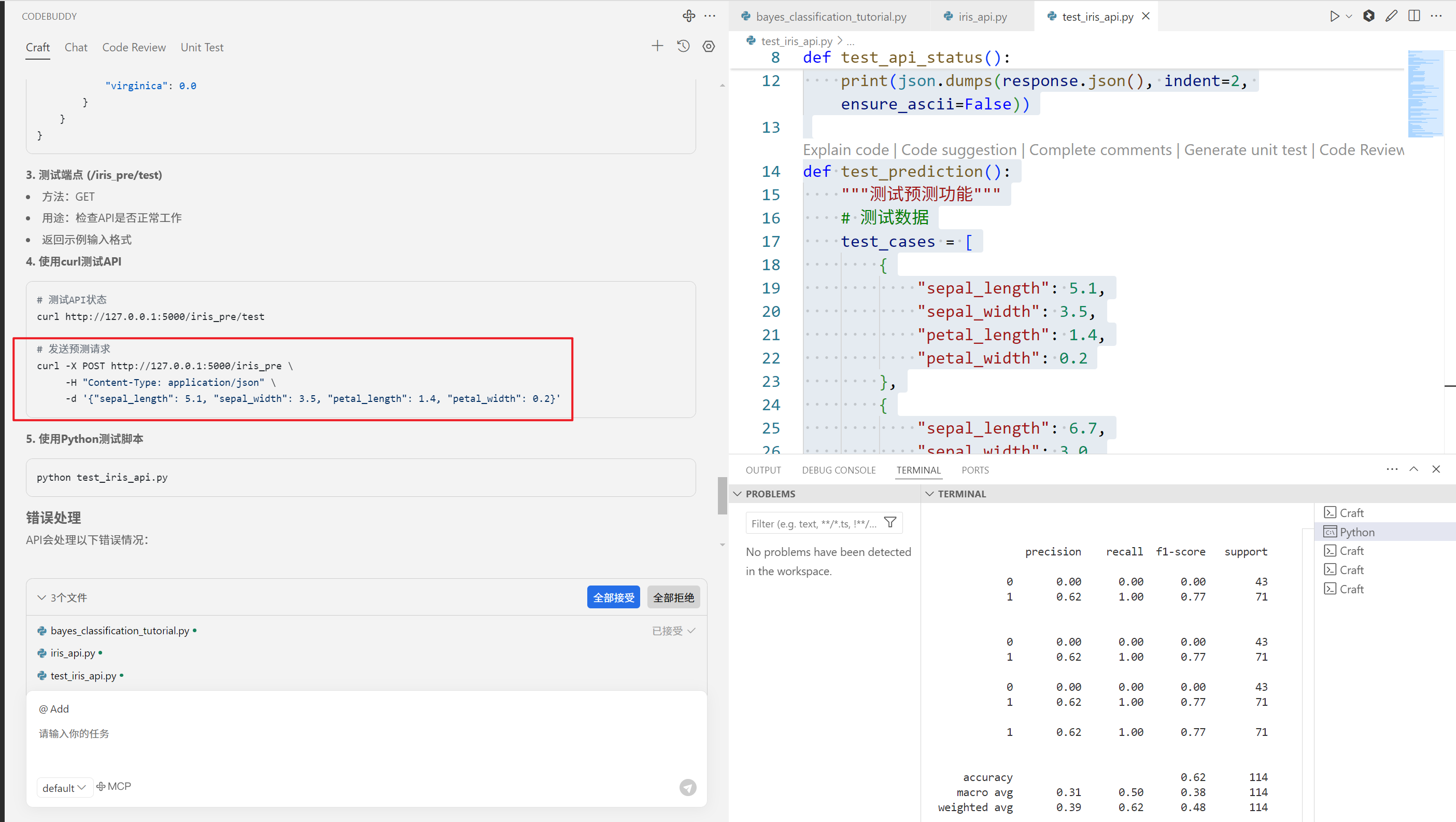The image size is (1456, 822).
Task: Click the editor minimap
Action: (x=1425, y=94)
